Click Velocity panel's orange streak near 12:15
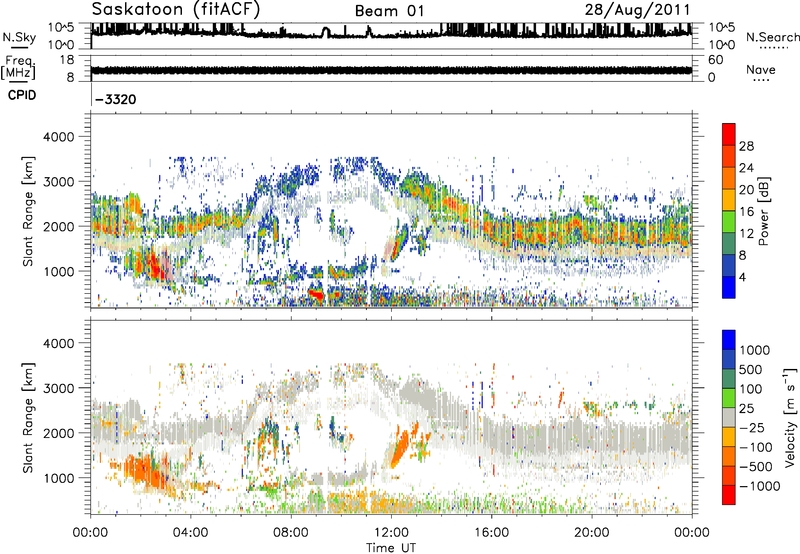Image resolution: width=800 pixels, height=554 pixels. click(x=399, y=449)
